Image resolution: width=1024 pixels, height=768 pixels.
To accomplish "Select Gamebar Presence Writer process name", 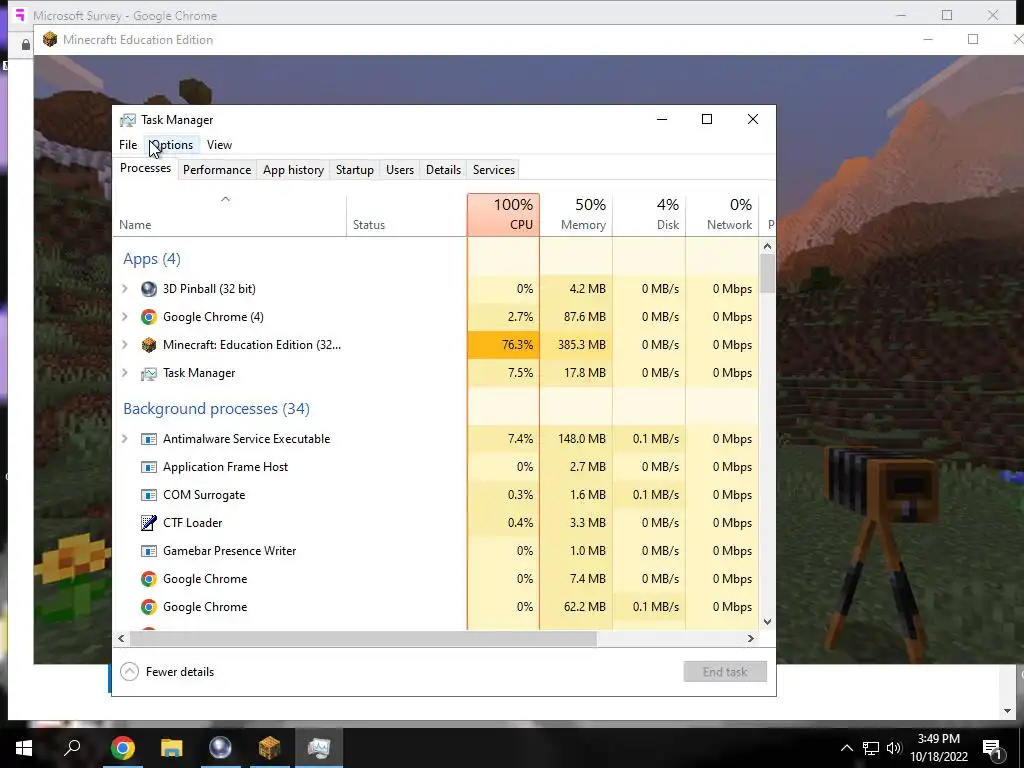I will (229, 551).
